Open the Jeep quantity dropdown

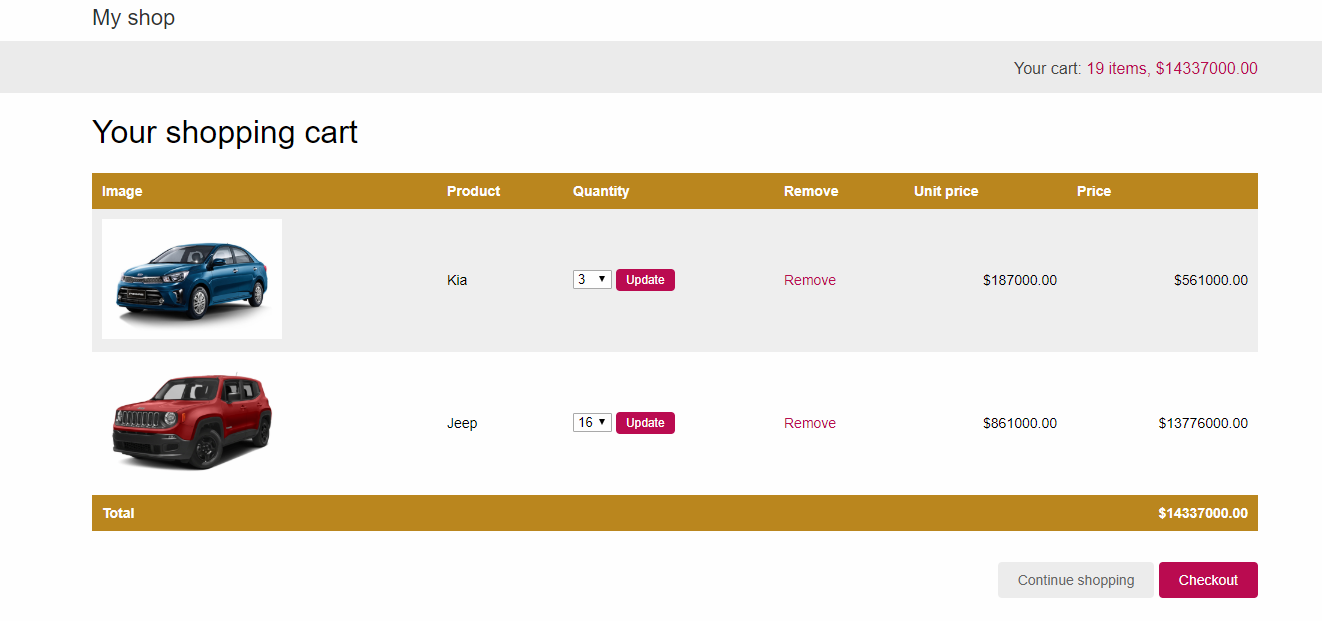click(592, 423)
